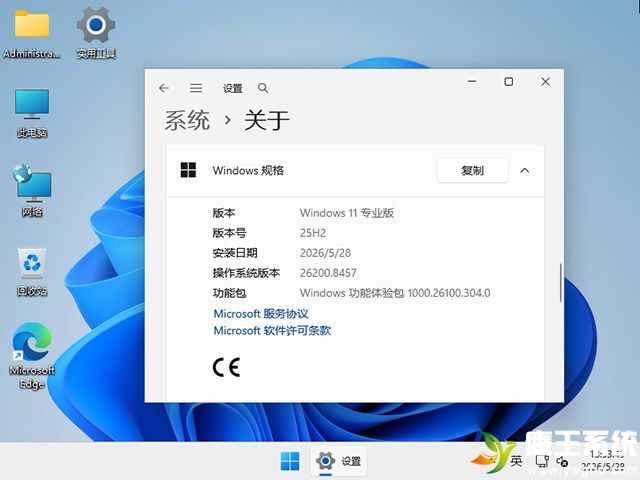Image resolution: width=640 pixels, height=480 pixels.
Task: Navigate to 系统 breadcrumb
Action: 187,120
